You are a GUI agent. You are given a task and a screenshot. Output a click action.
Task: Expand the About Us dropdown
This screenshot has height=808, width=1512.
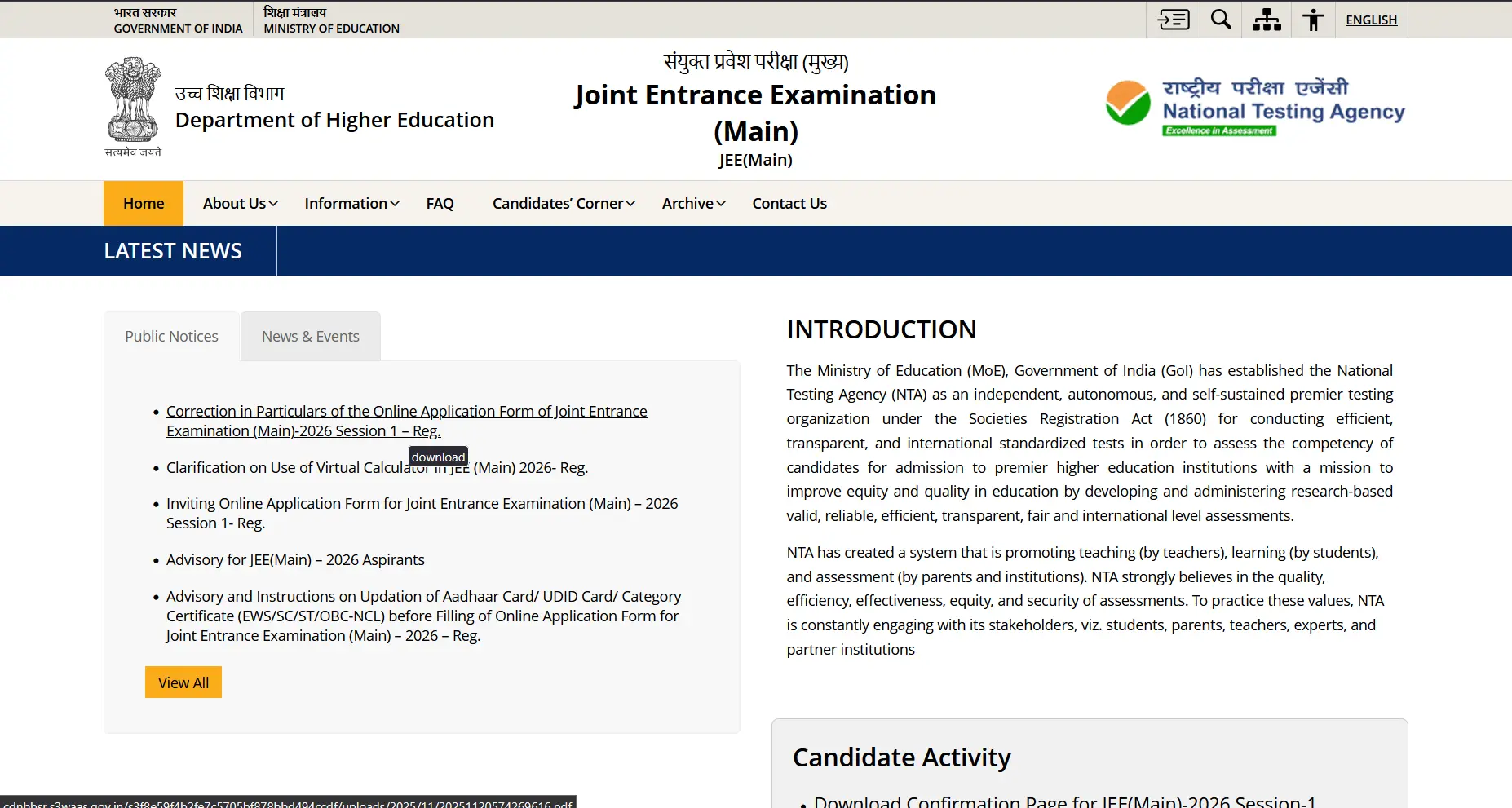(235, 203)
